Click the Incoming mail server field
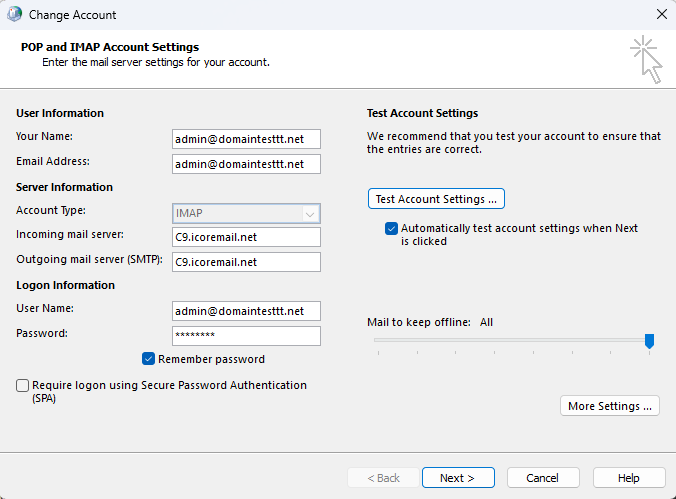676x499 pixels. point(246,237)
